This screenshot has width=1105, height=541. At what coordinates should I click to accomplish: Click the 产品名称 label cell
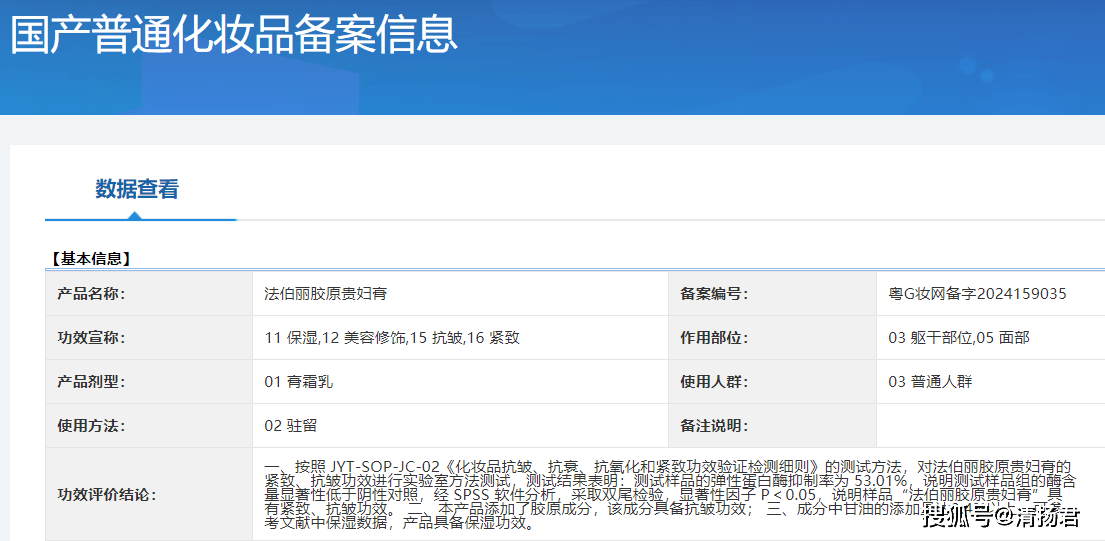pos(92,294)
